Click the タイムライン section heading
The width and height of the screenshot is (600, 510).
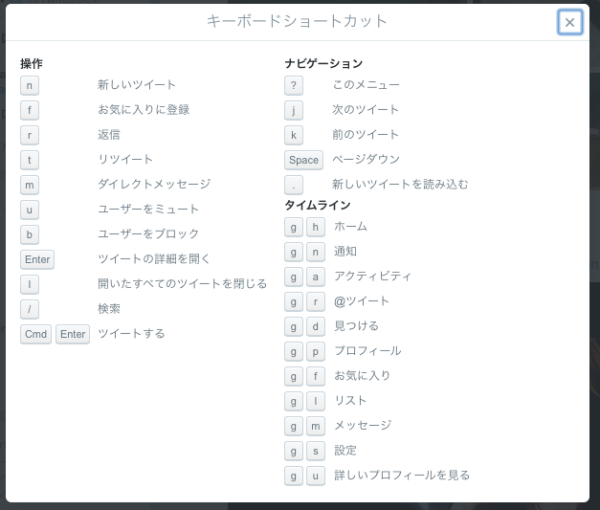317,205
